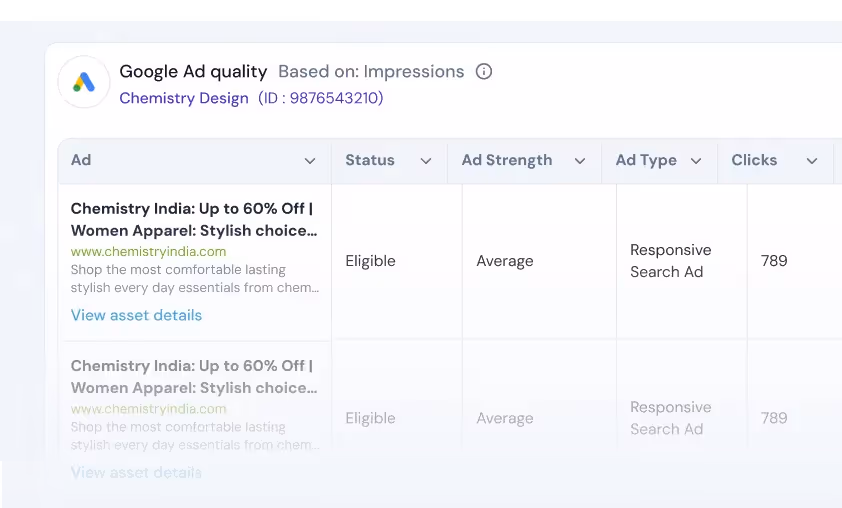Expand the Ad Type column chevron
842x508 pixels.
pyautogui.click(x=696, y=161)
